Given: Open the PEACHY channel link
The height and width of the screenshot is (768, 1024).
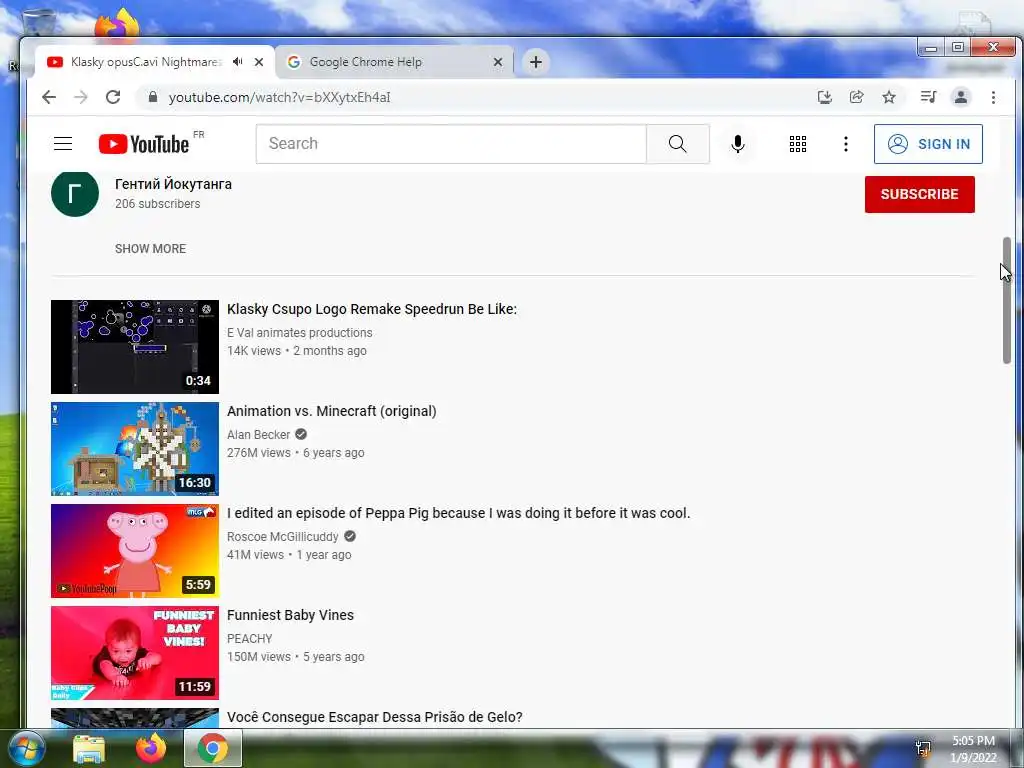Looking at the screenshot, I should 249,638.
